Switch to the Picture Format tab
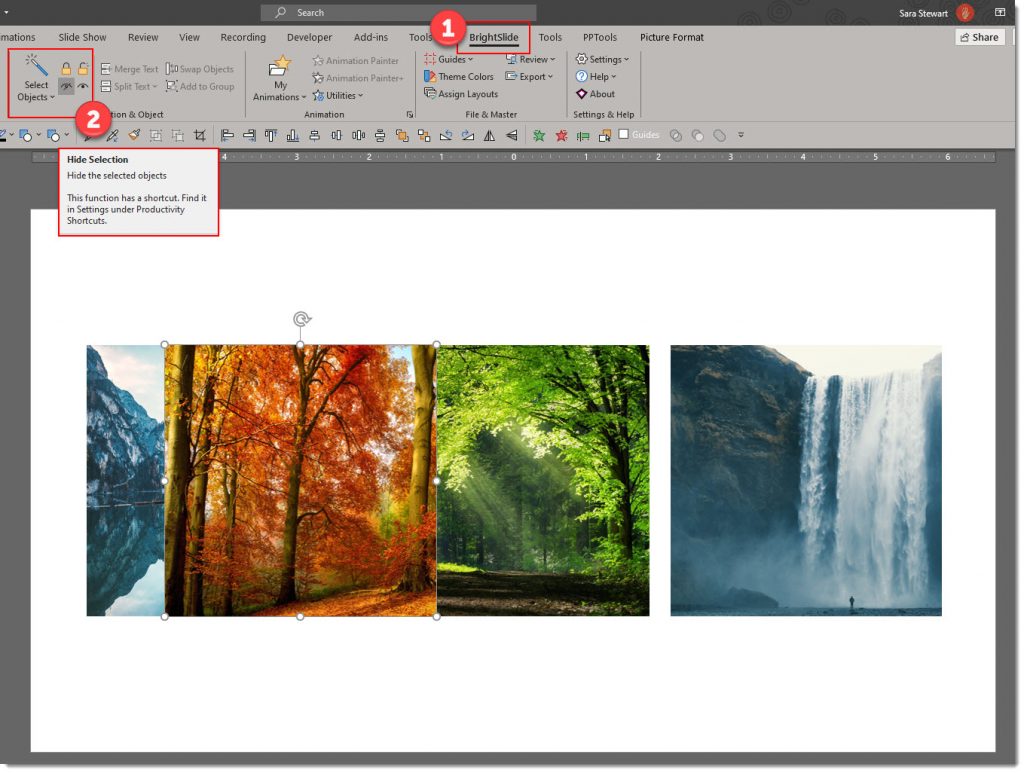Viewport: 1024px width, 773px height. click(671, 37)
